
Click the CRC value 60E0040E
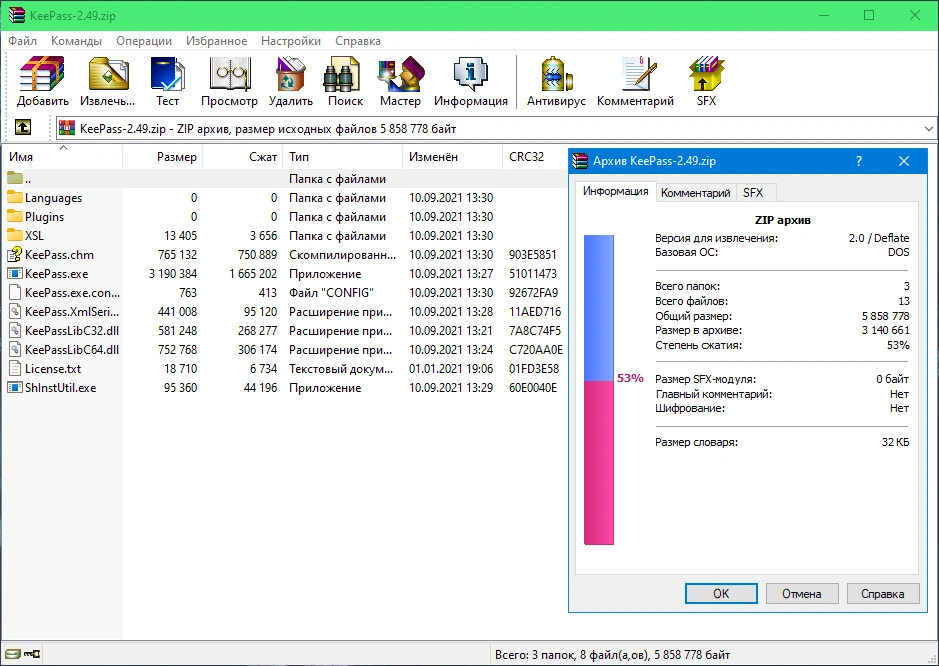[533, 388]
